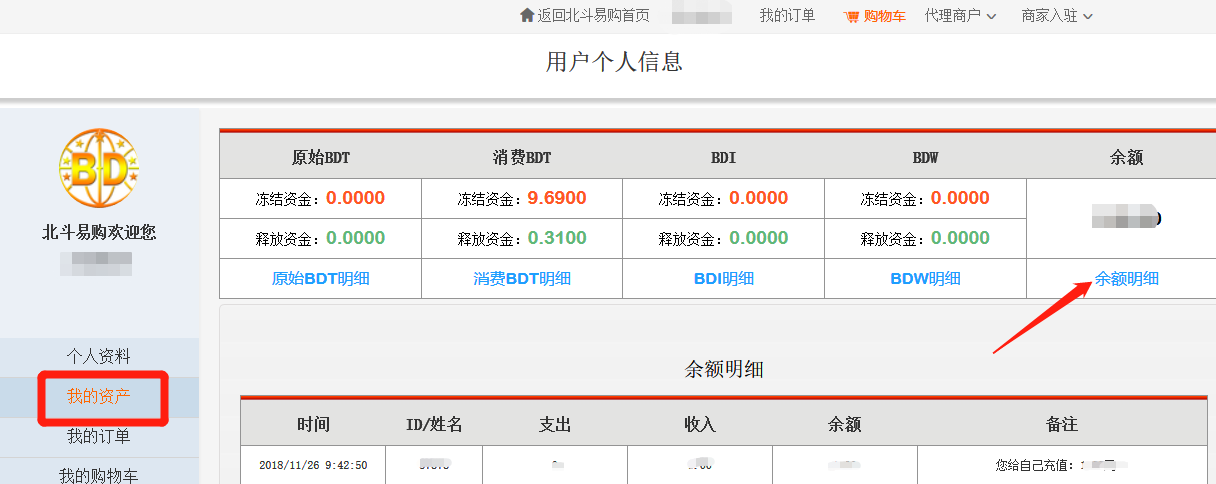Open 我的订单 in the sidebar

point(98,437)
